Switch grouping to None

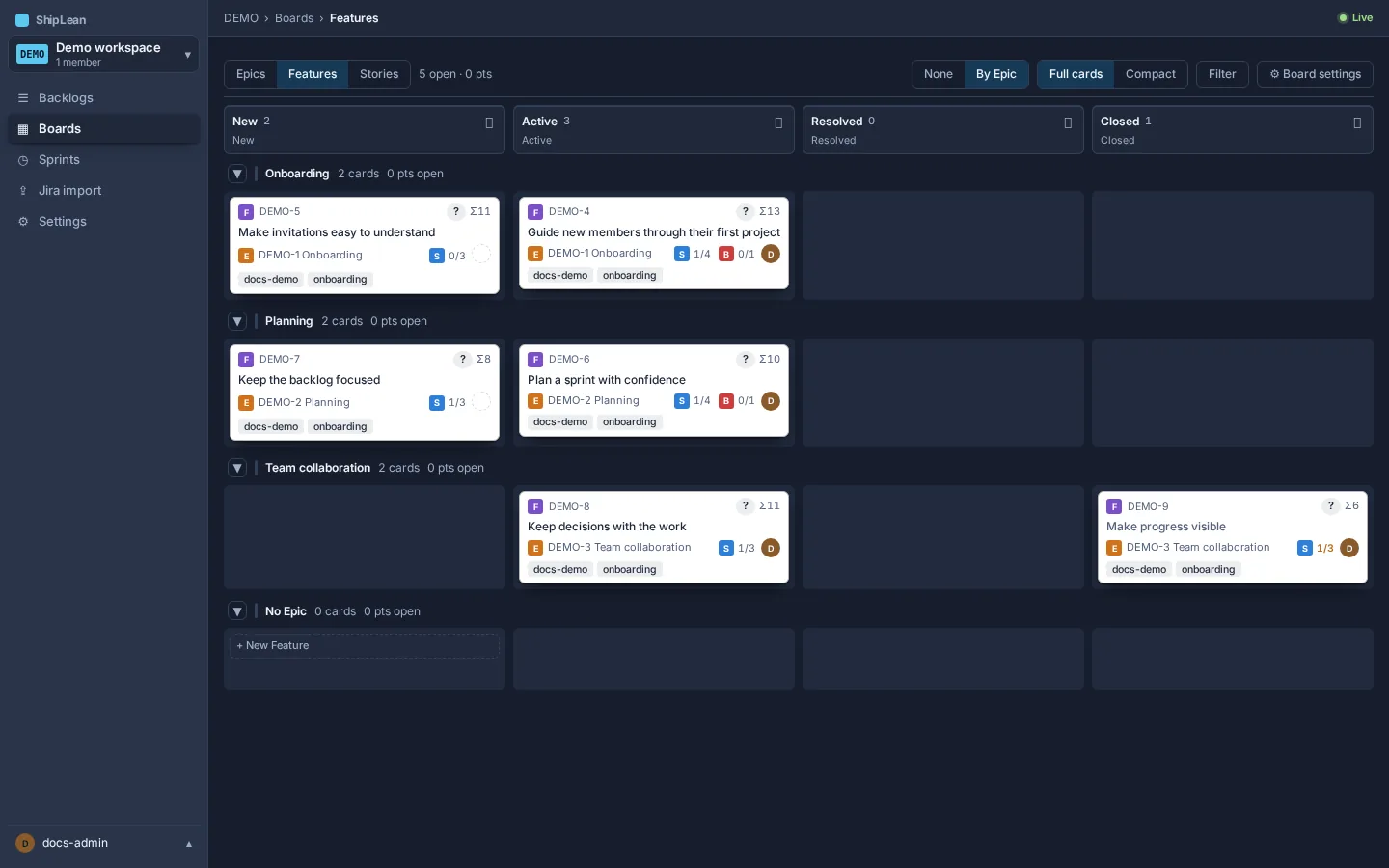pos(939,74)
